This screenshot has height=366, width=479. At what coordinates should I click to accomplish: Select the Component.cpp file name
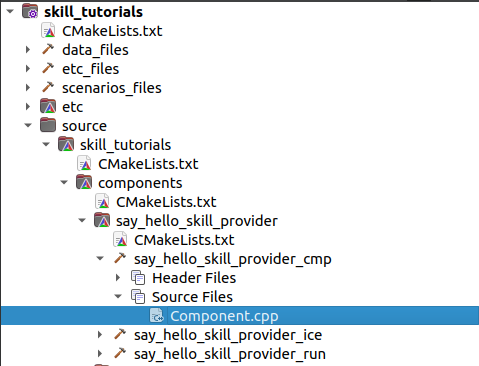pyautogui.click(x=224, y=316)
